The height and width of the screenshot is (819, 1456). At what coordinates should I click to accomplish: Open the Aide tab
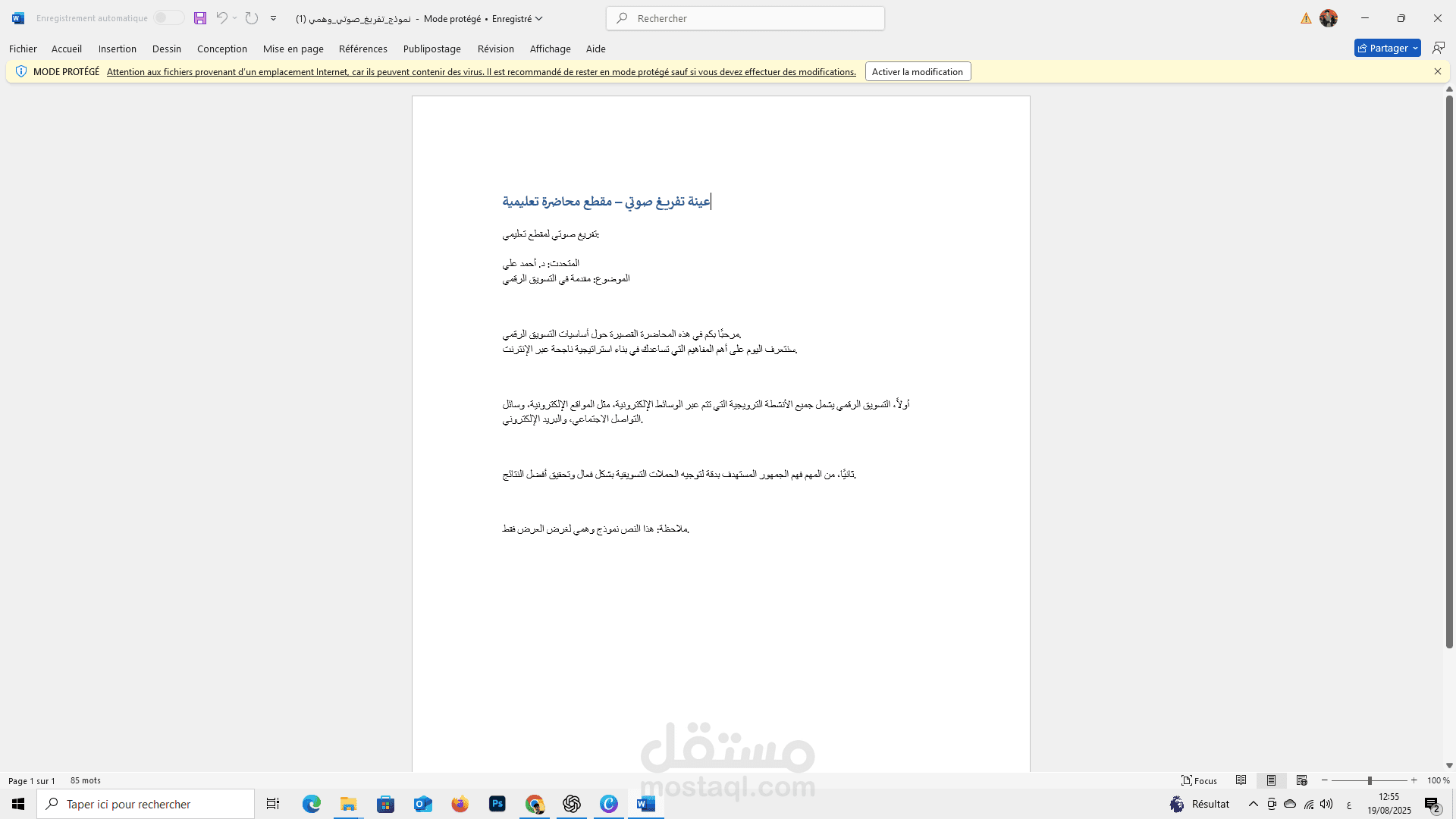tap(596, 49)
